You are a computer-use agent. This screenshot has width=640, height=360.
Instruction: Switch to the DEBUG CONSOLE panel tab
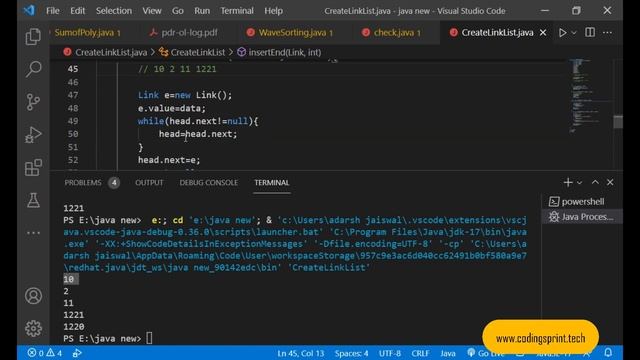(209, 183)
